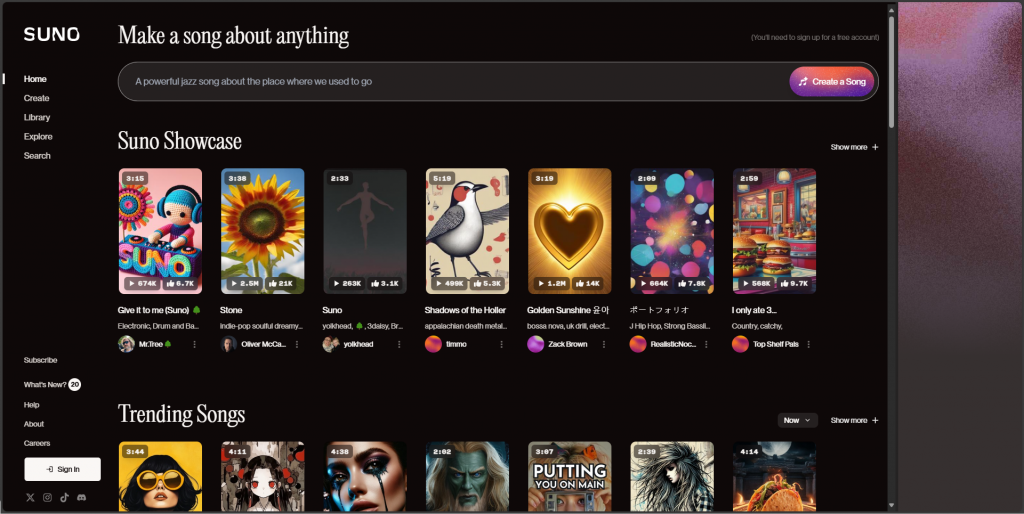Click the 21K likes badge on Stone
The image size is (1024, 514).
[x=280, y=283]
